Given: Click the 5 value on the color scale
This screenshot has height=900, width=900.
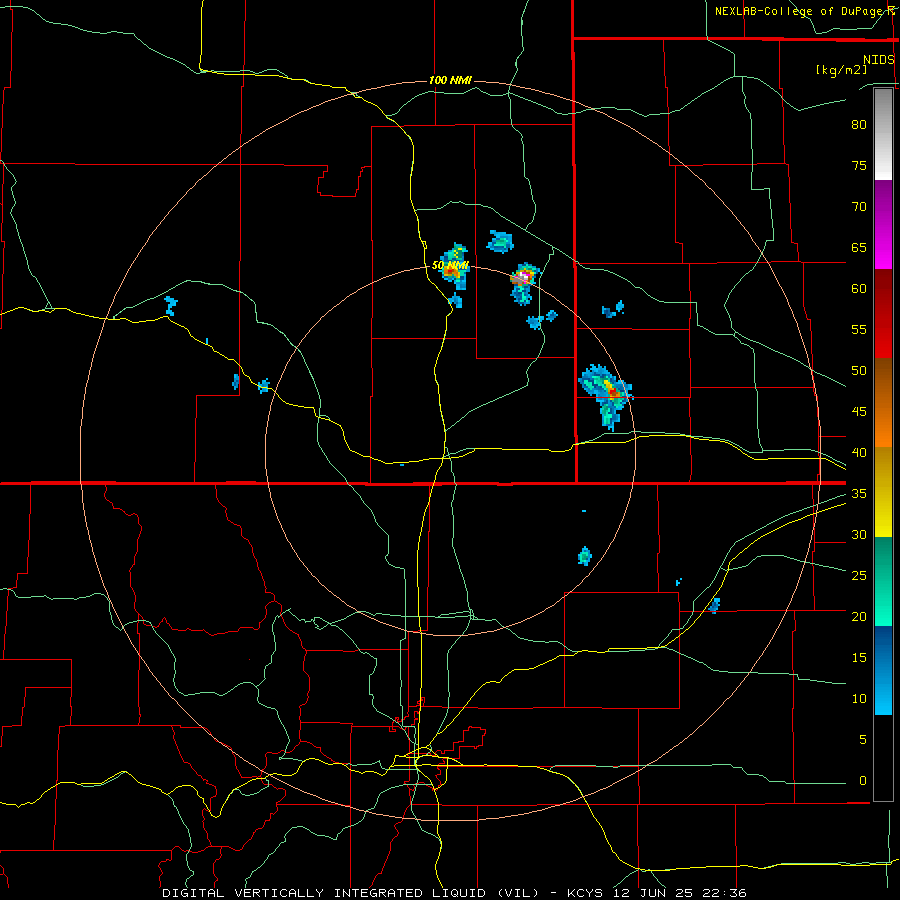Looking at the screenshot, I should click(863, 740).
